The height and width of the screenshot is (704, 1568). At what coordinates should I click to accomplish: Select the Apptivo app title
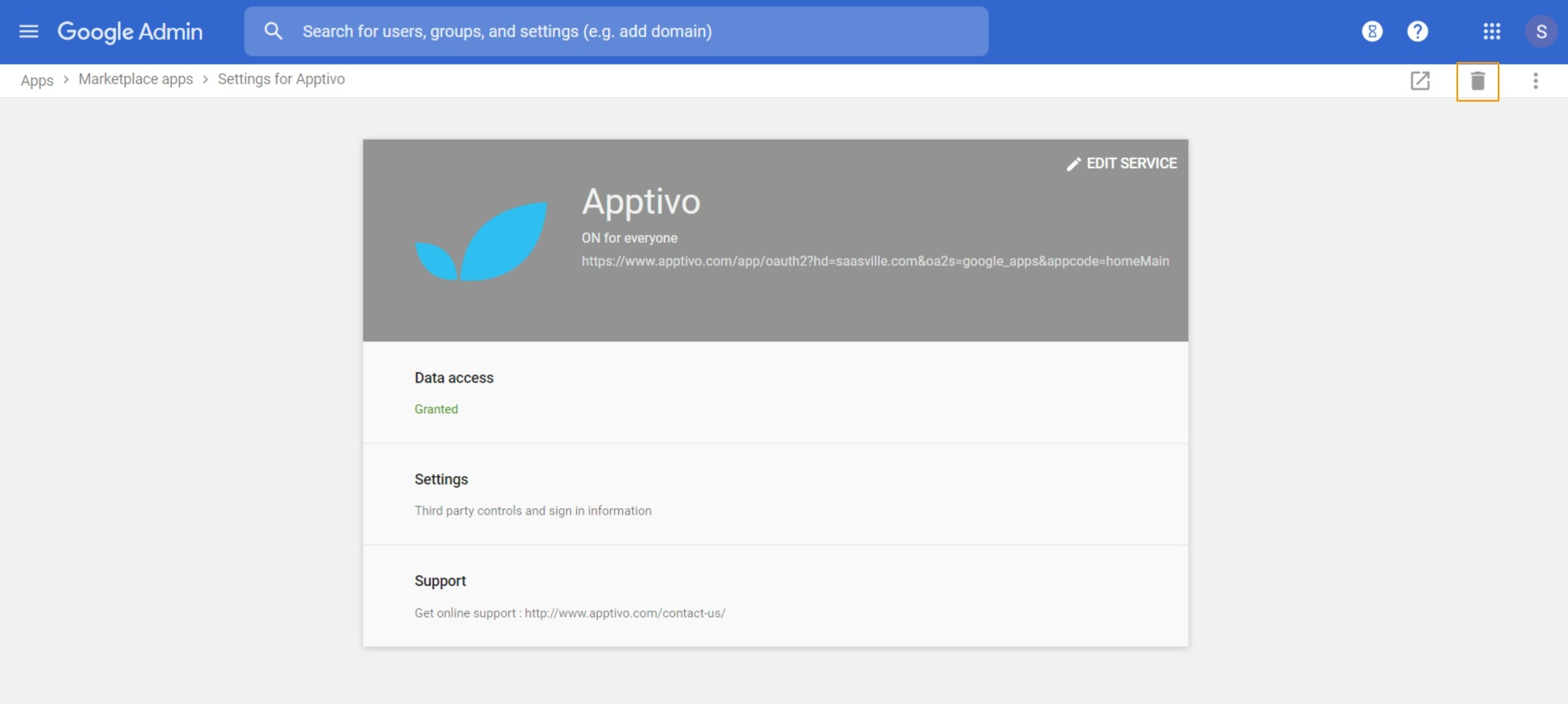pyautogui.click(x=641, y=202)
